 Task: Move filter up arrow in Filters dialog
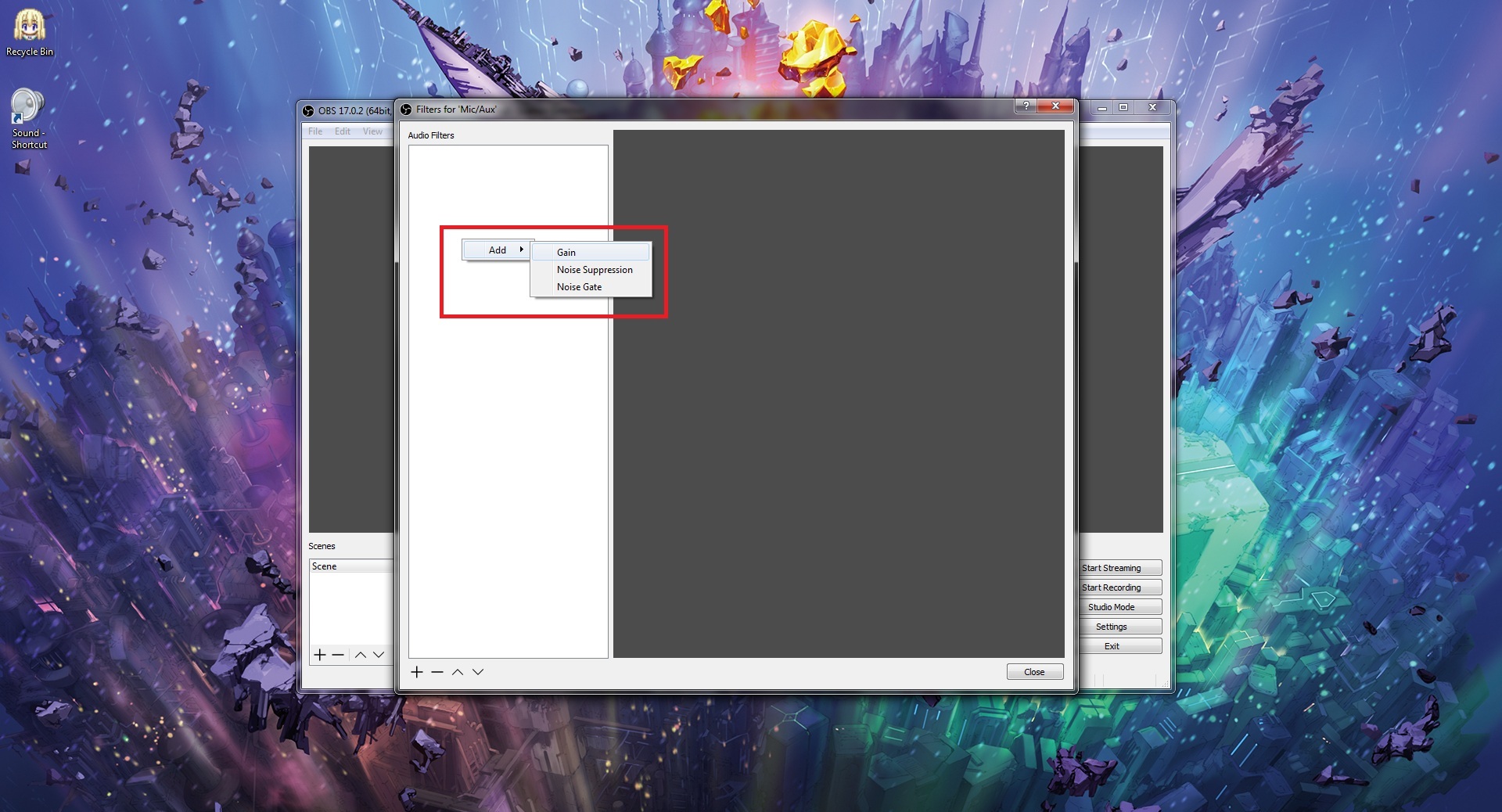[x=458, y=672]
